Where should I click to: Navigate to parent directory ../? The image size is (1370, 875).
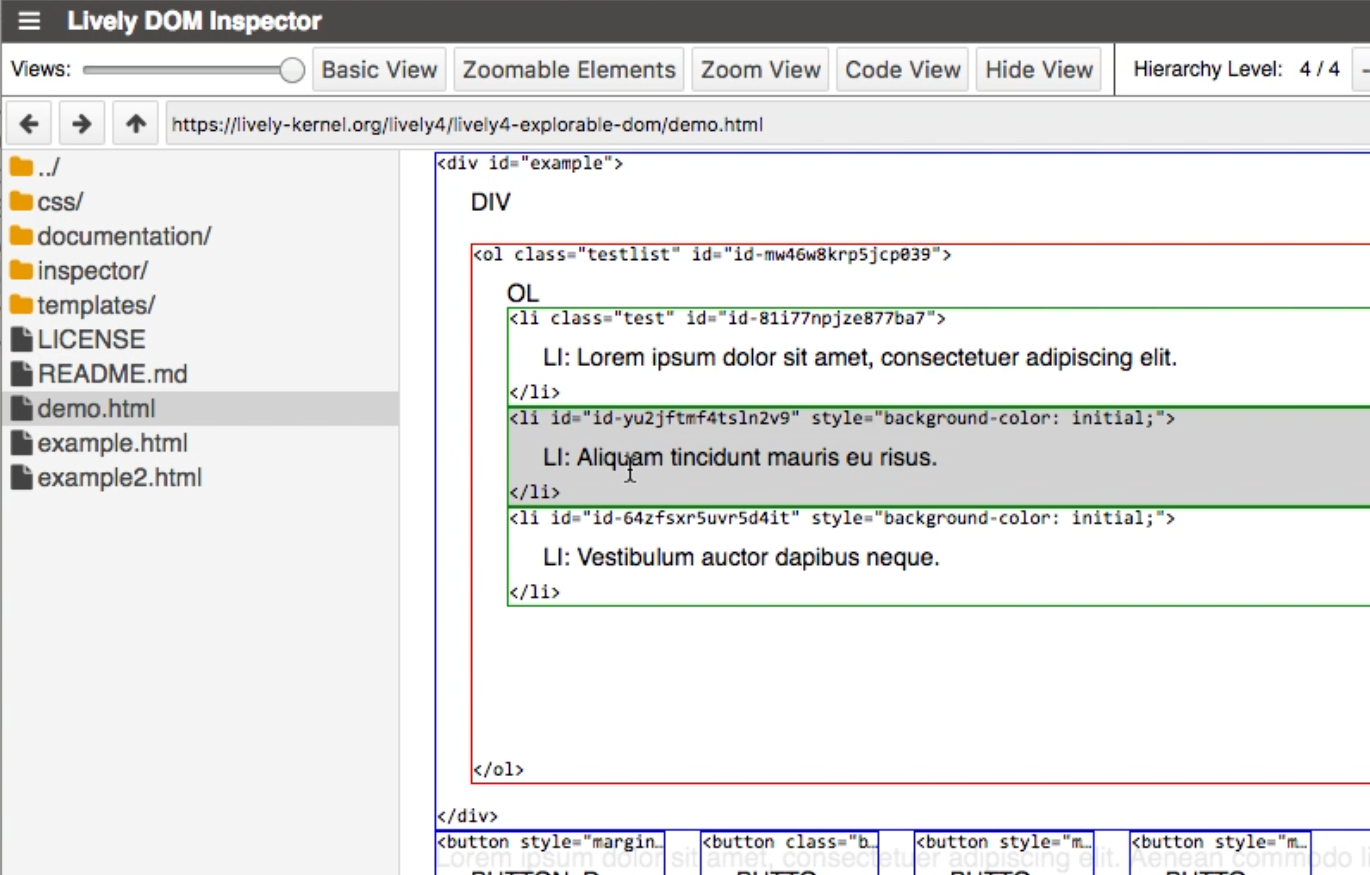(48, 168)
